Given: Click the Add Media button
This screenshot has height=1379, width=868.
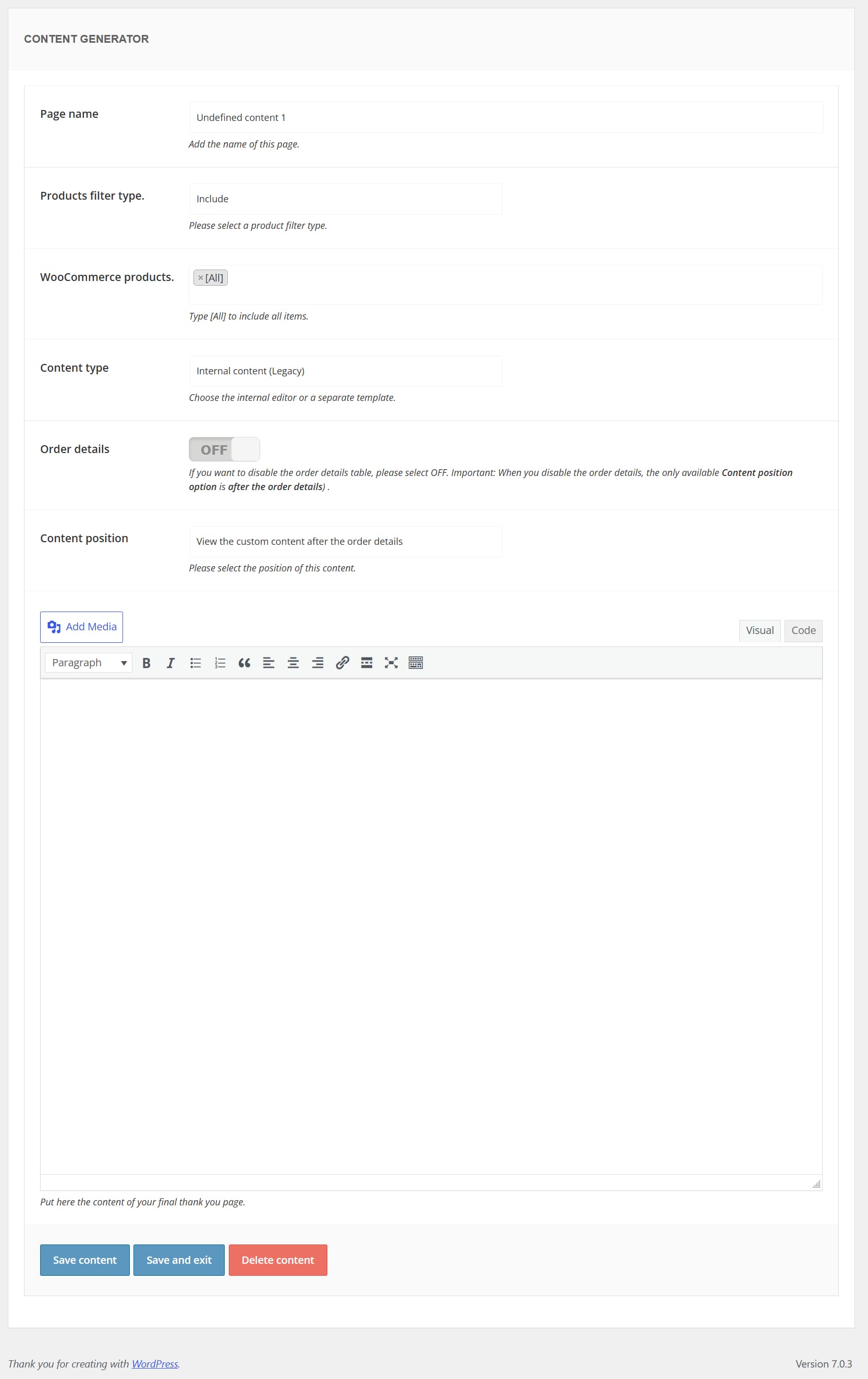Looking at the screenshot, I should (x=81, y=627).
